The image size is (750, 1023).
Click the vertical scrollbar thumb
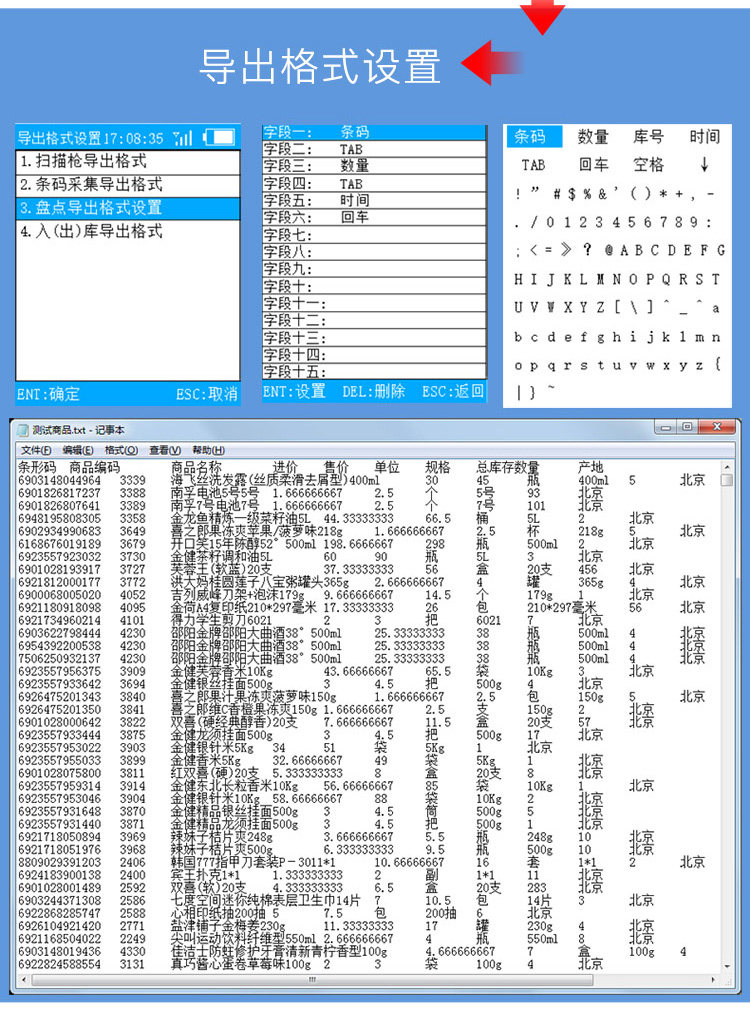(x=727, y=481)
